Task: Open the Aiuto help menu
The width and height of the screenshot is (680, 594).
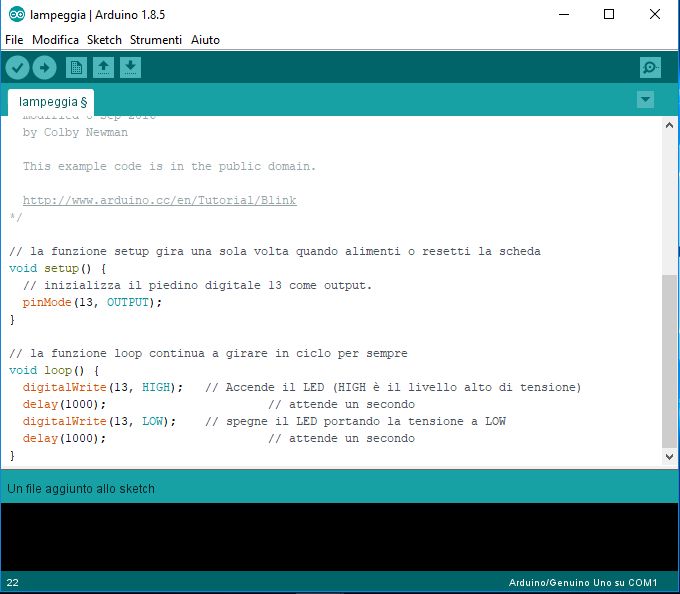Action: tap(205, 40)
